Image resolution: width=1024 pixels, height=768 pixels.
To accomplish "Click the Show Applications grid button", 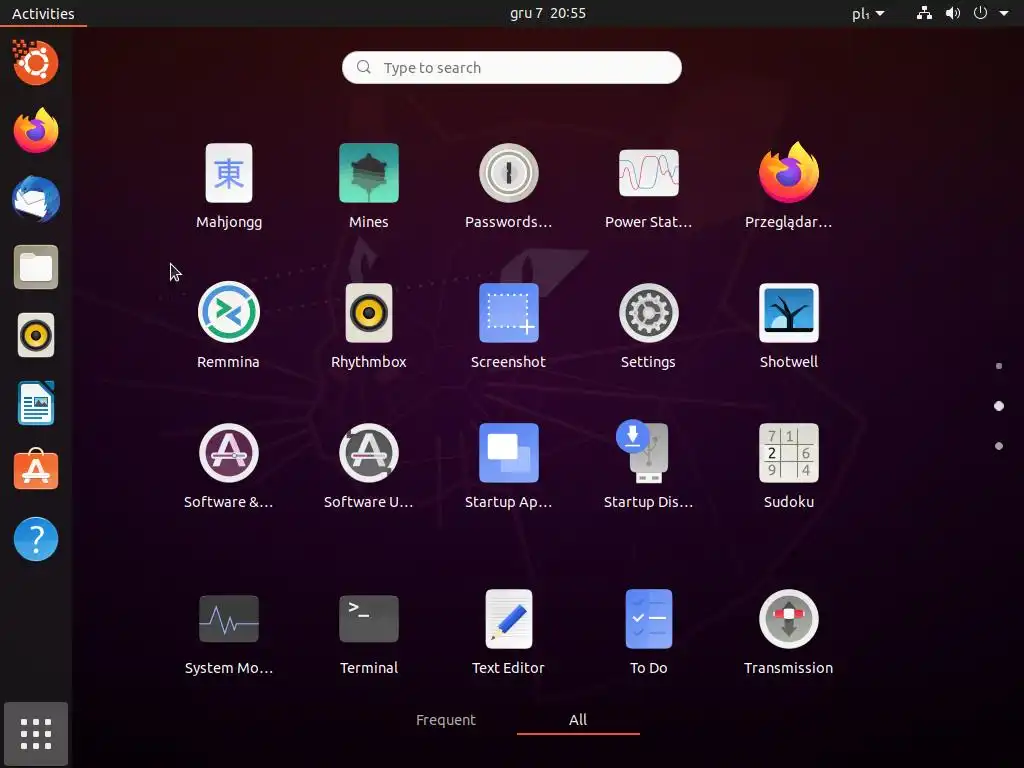I will coord(35,733).
